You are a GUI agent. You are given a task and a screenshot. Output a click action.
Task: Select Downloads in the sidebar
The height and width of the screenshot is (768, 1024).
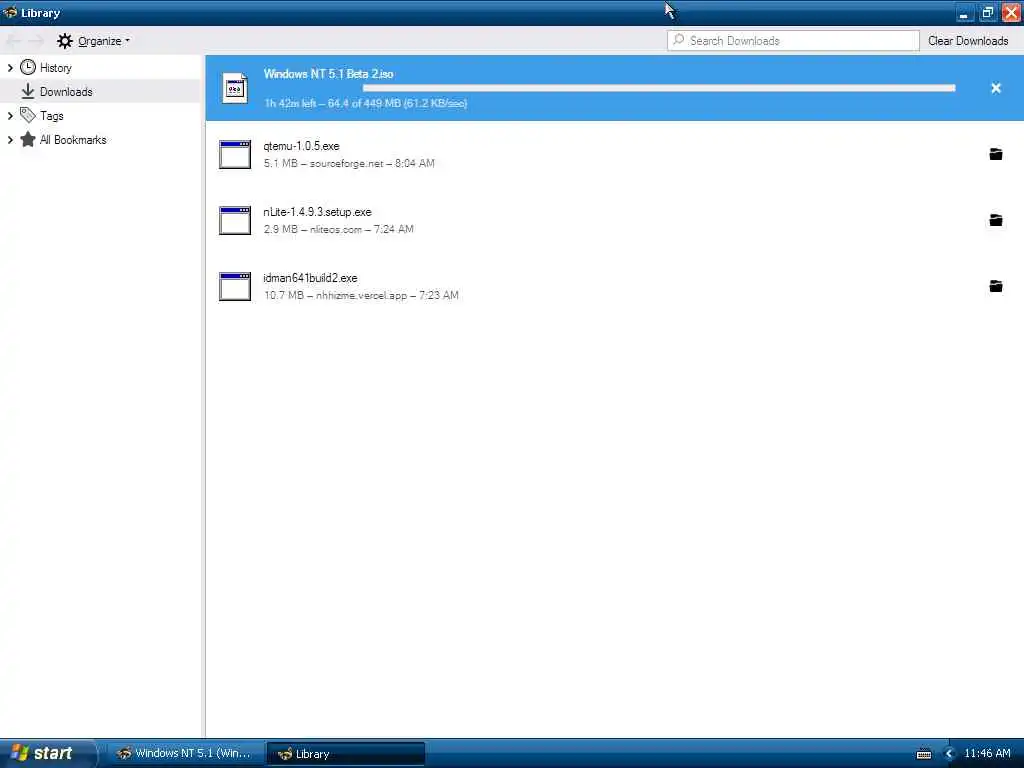point(66,91)
